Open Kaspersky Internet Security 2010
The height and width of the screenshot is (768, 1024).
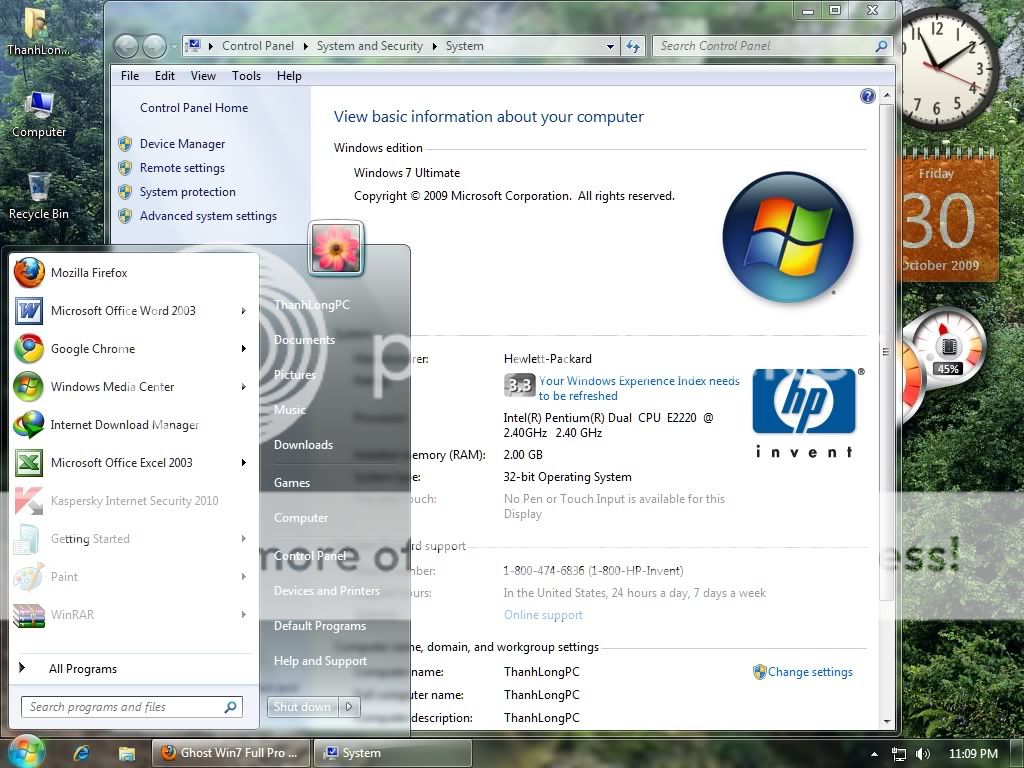(134, 501)
